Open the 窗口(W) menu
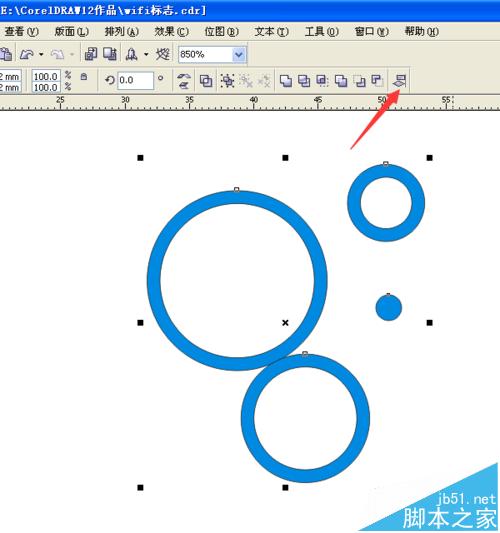The width and height of the screenshot is (500, 533). [372, 32]
